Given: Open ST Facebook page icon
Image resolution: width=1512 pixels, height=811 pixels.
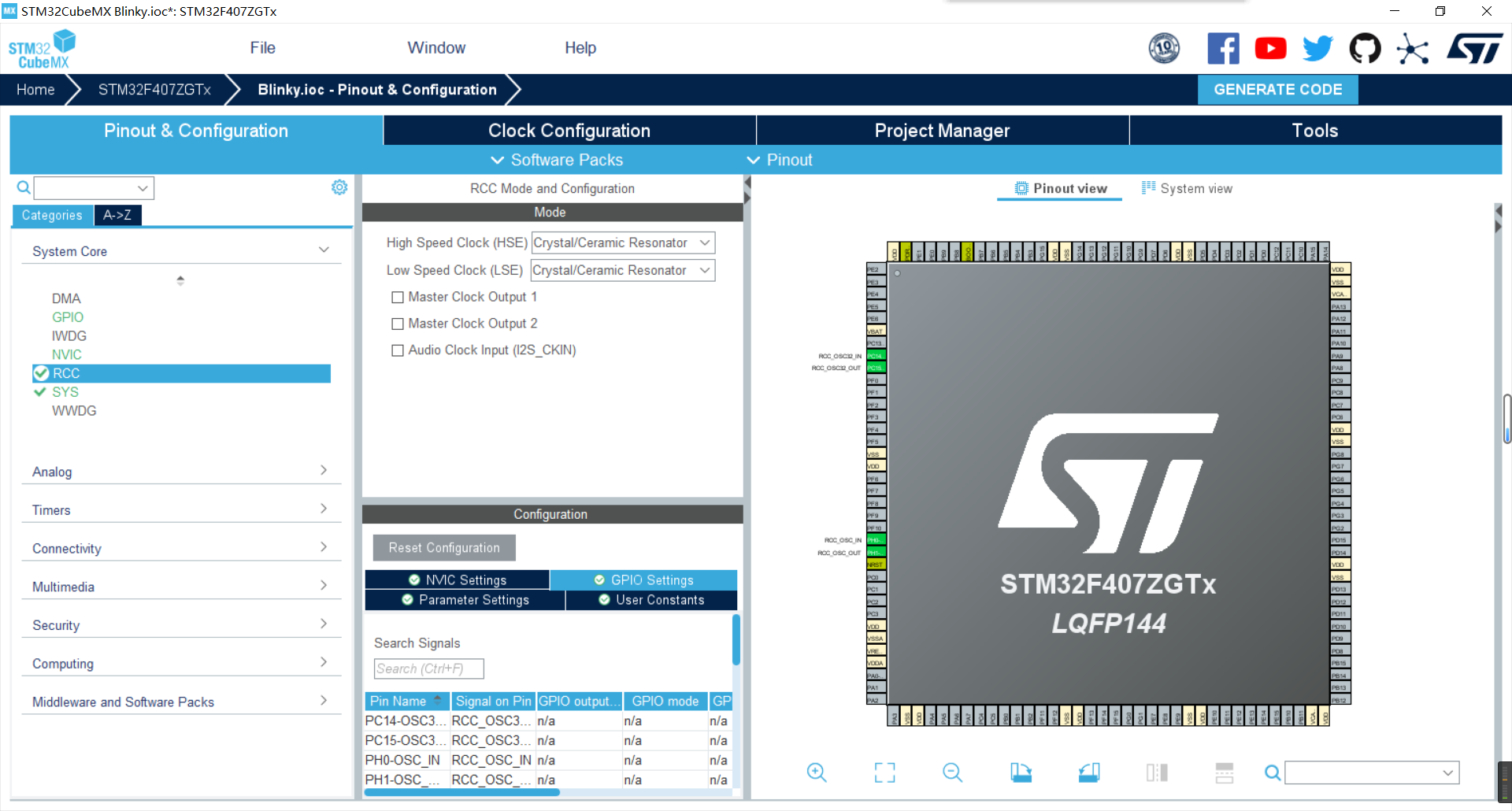Looking at the screenshot, I should 1223,49.
